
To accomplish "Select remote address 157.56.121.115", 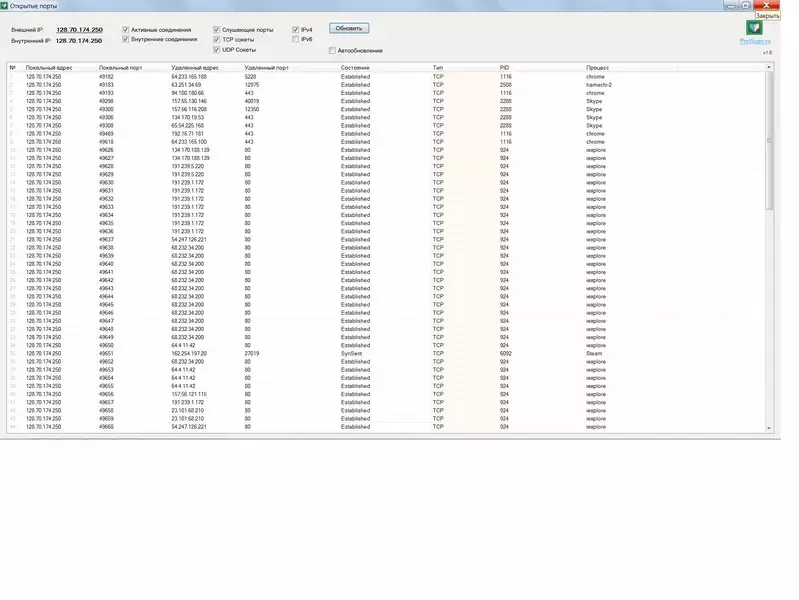I will point(189,394).
